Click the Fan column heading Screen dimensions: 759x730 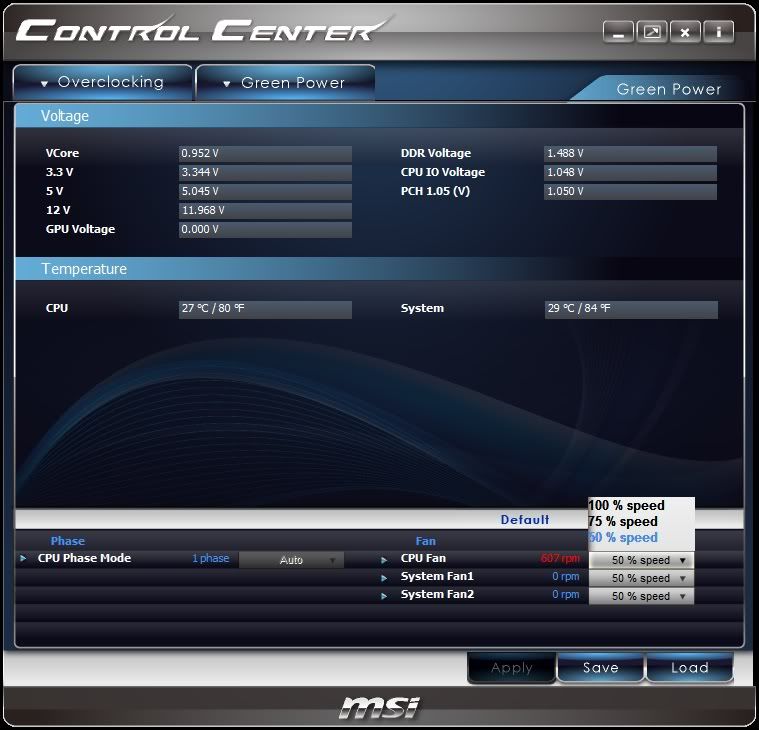pyautogui.click(x=425, y=541)
